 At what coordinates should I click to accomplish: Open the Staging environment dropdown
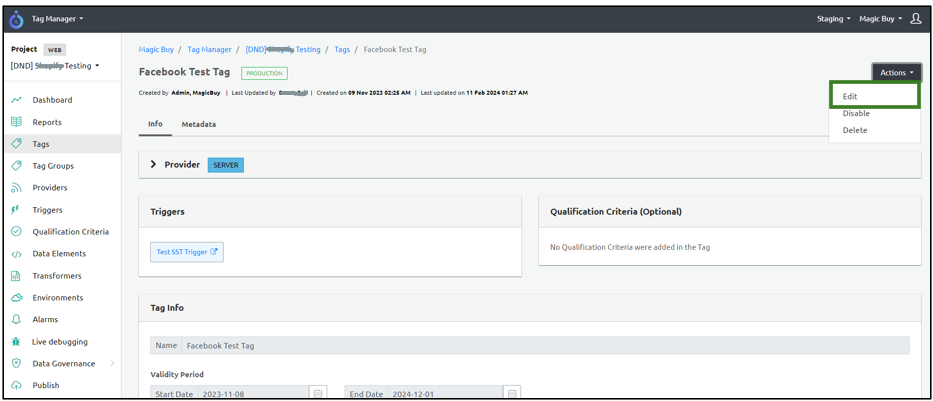coord(834,19)
